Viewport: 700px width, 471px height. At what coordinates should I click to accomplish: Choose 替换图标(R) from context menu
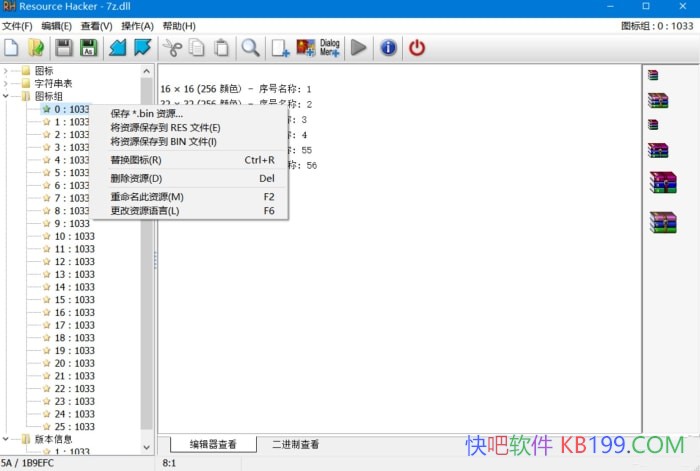click(136, 160)
